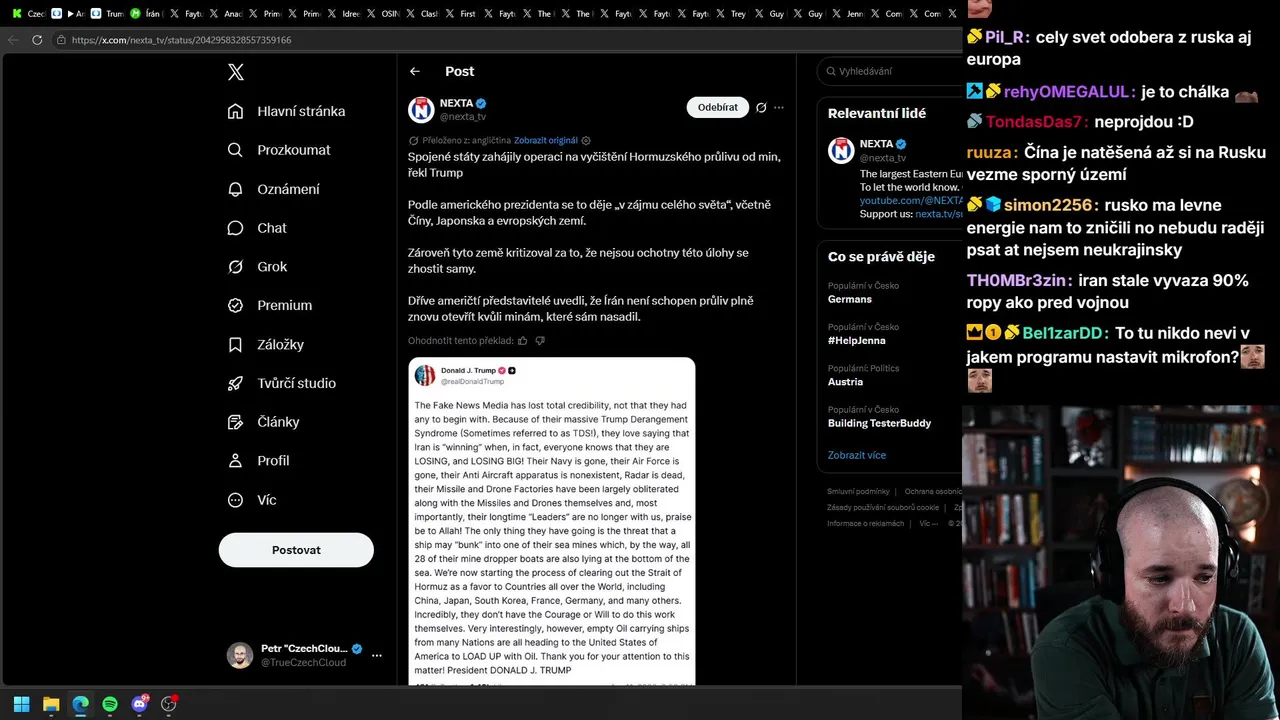
Task: Open Oznámení notifications
Action: 274,189
